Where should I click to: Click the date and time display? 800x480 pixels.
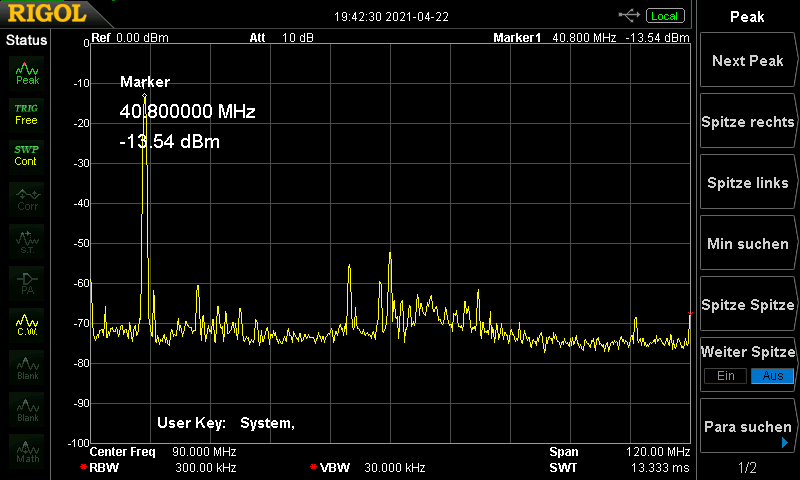[391, 17]
